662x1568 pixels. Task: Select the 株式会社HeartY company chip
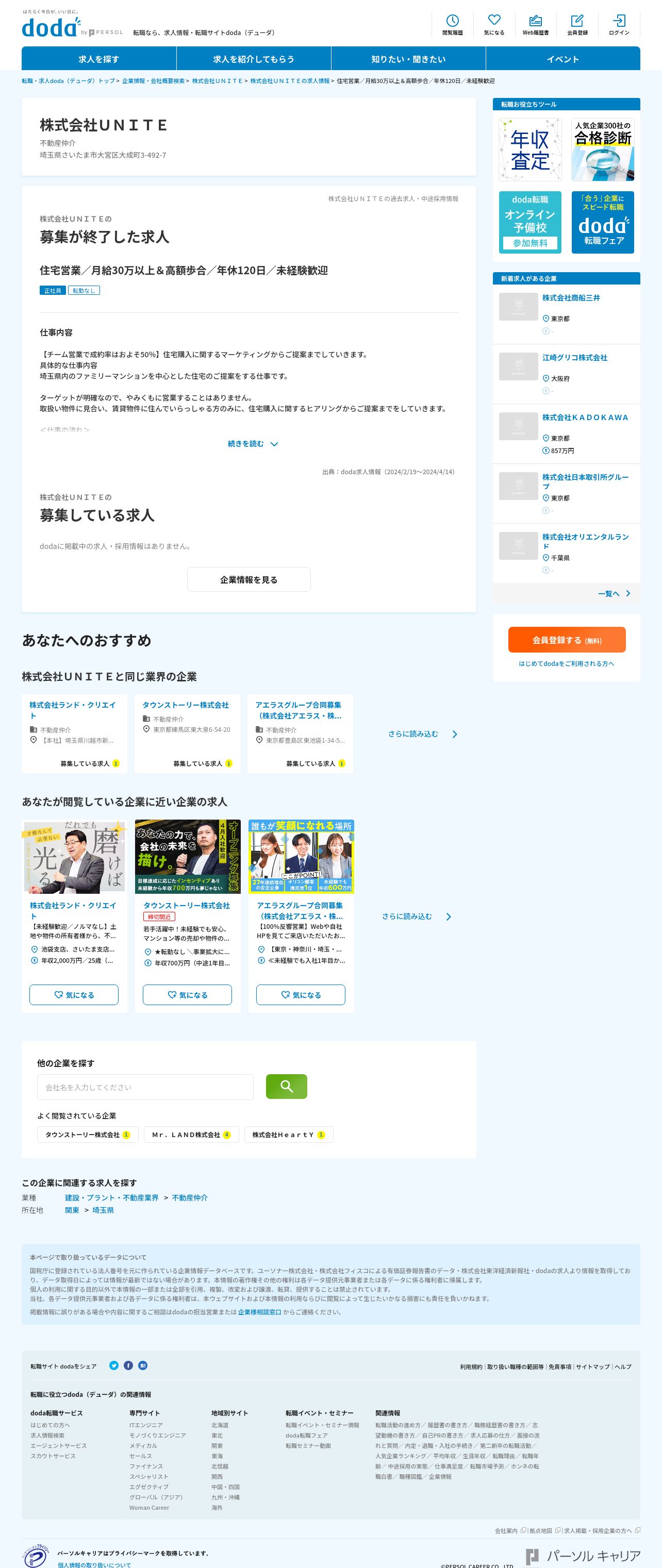(x=289, y=1135)
